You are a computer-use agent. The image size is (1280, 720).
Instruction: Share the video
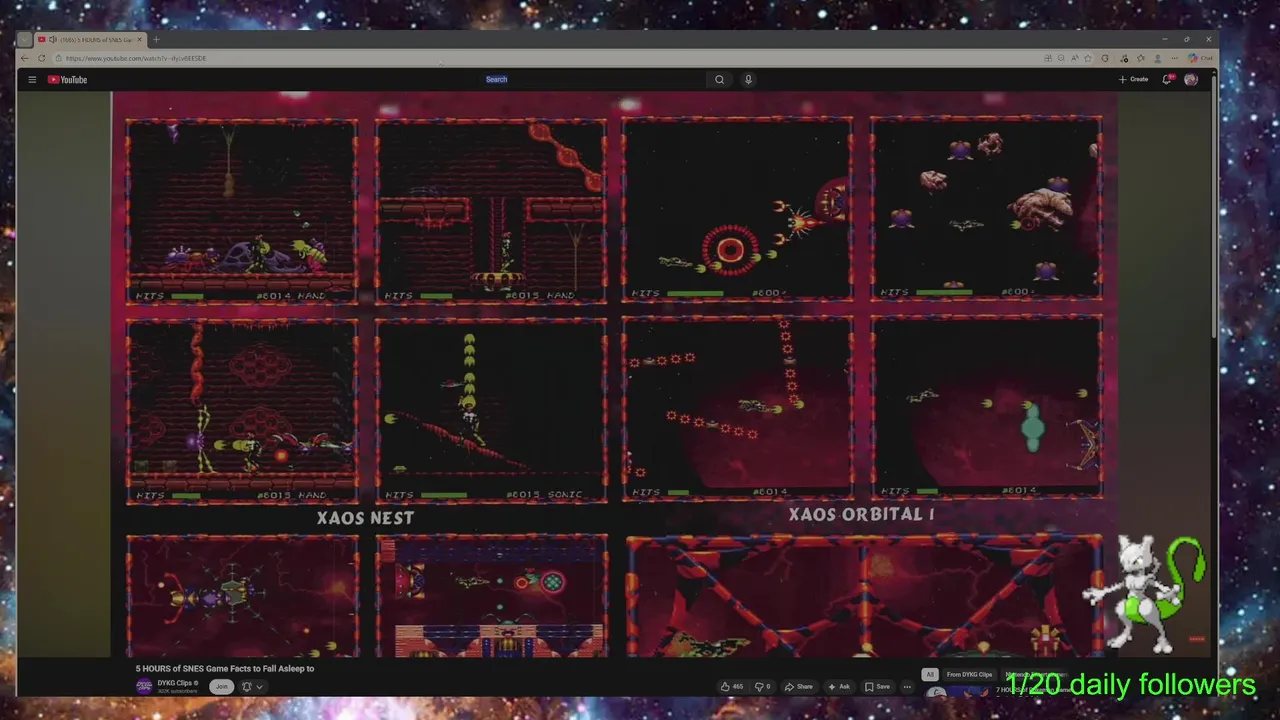pos(798,687)
